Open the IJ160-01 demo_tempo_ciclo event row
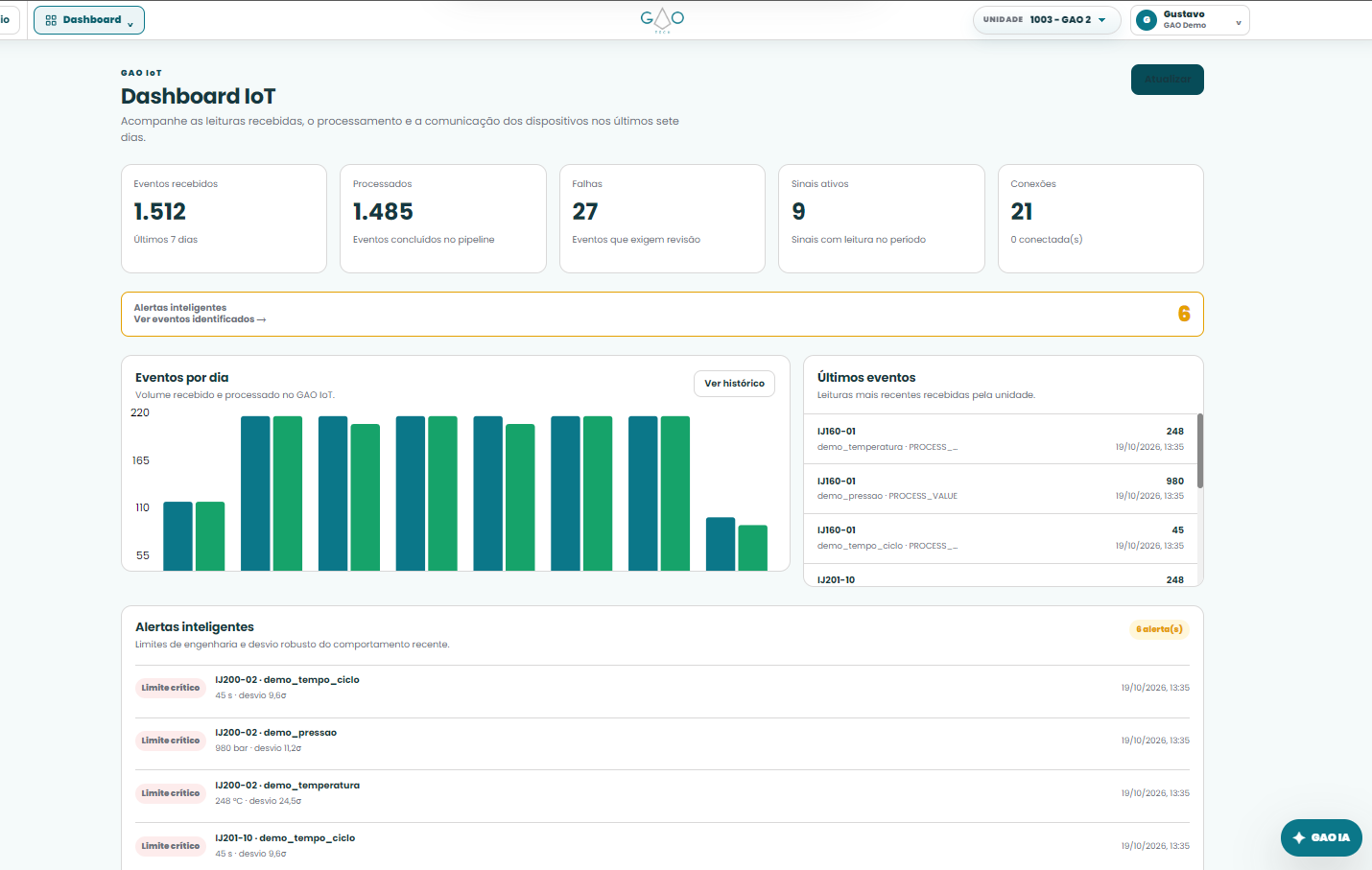1372x870 pixels. [1001, 539]
